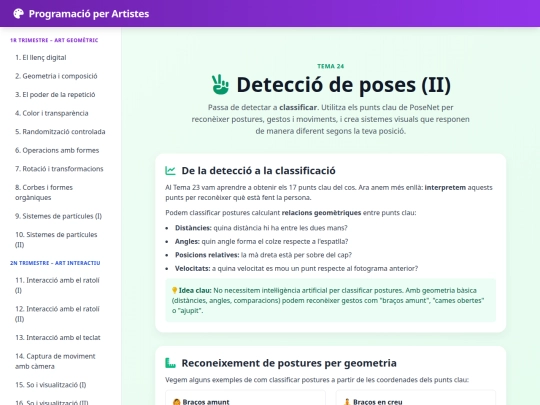540x405 pixels.
Task: Click the Detecció de poses (II) title
Action: (343, 85)
